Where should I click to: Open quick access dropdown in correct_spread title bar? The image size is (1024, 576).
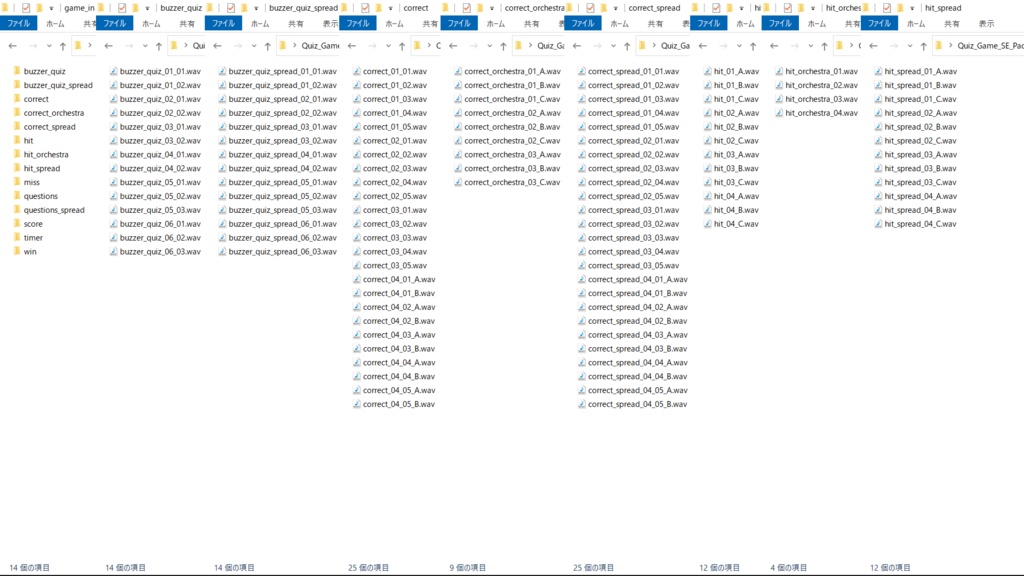point(615,8)
